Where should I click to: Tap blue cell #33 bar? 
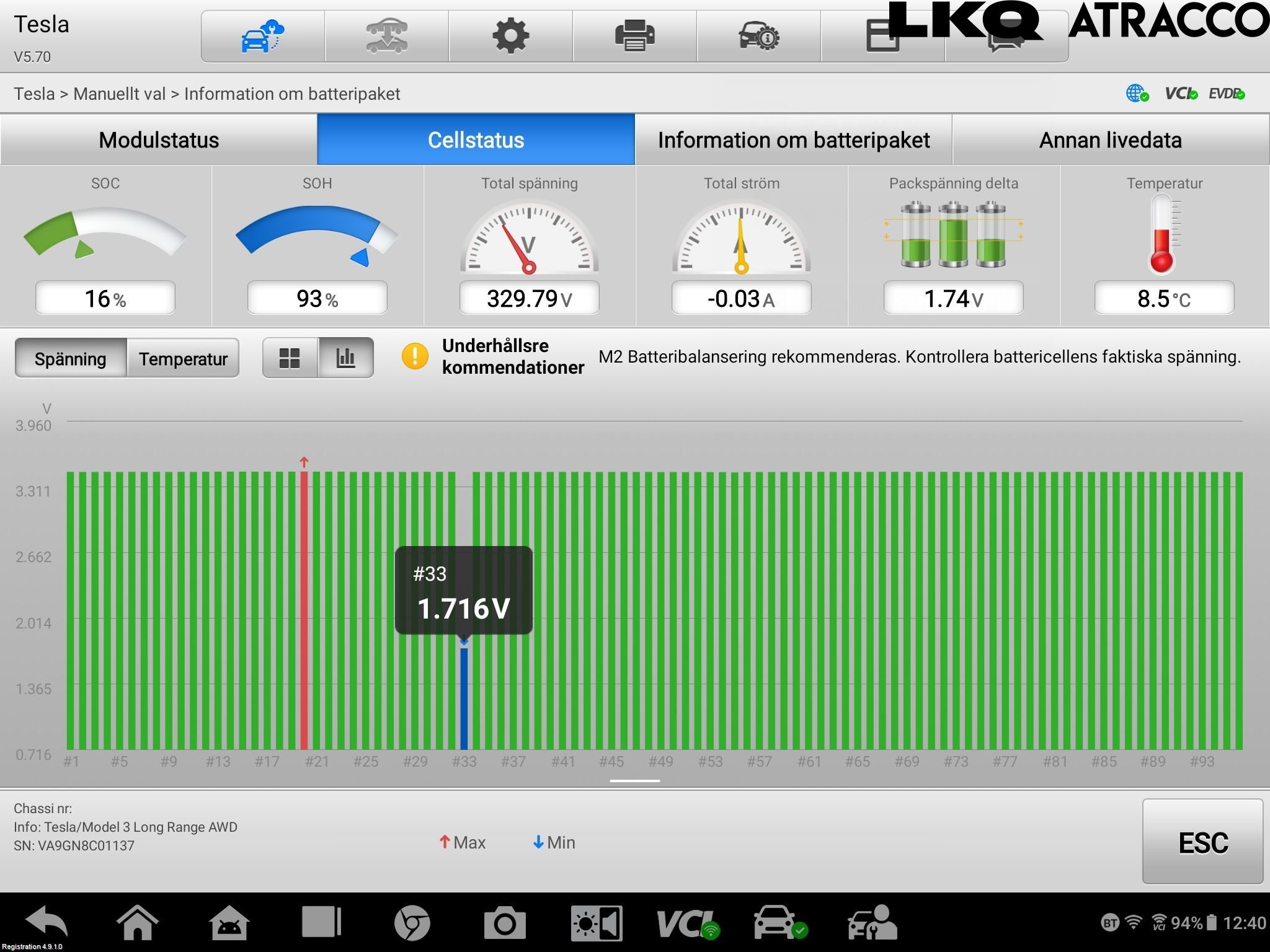pos(464,699)
